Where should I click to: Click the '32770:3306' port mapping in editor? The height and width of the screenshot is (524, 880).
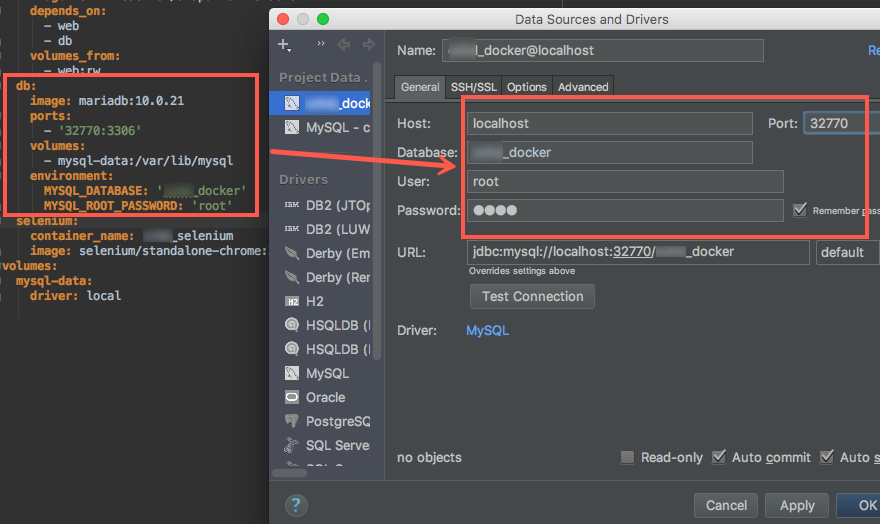tap(100, 131)
